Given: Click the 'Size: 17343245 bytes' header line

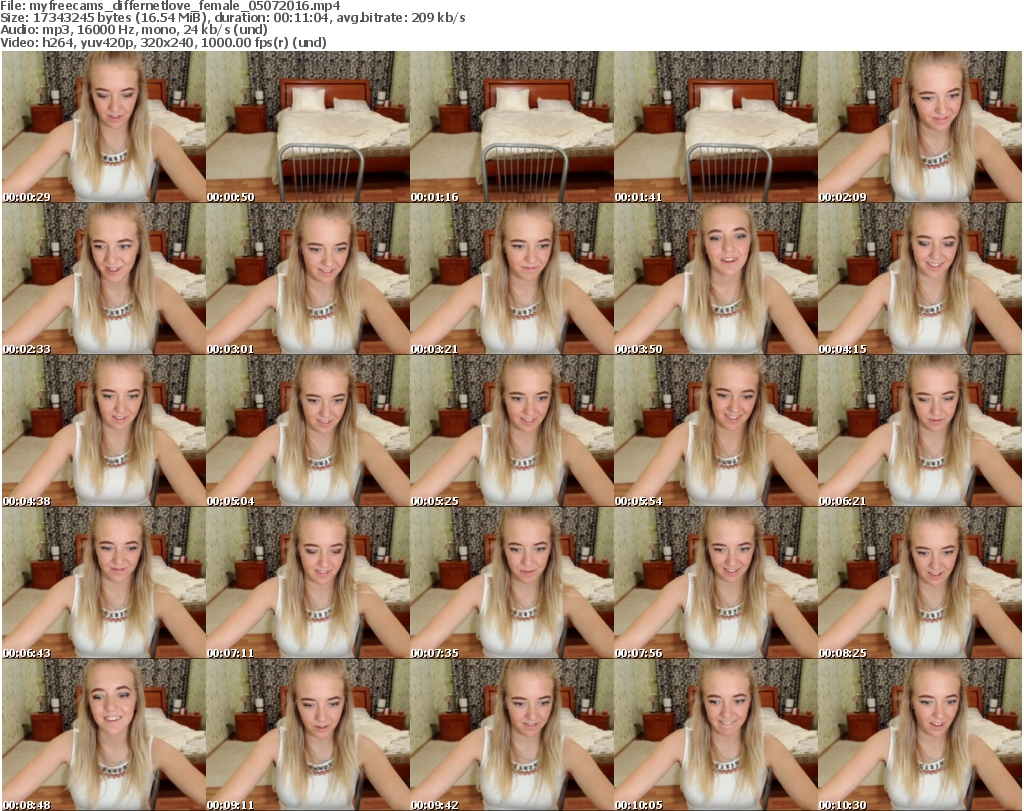Looking at the screenshot, I should [x=233, y=18].
